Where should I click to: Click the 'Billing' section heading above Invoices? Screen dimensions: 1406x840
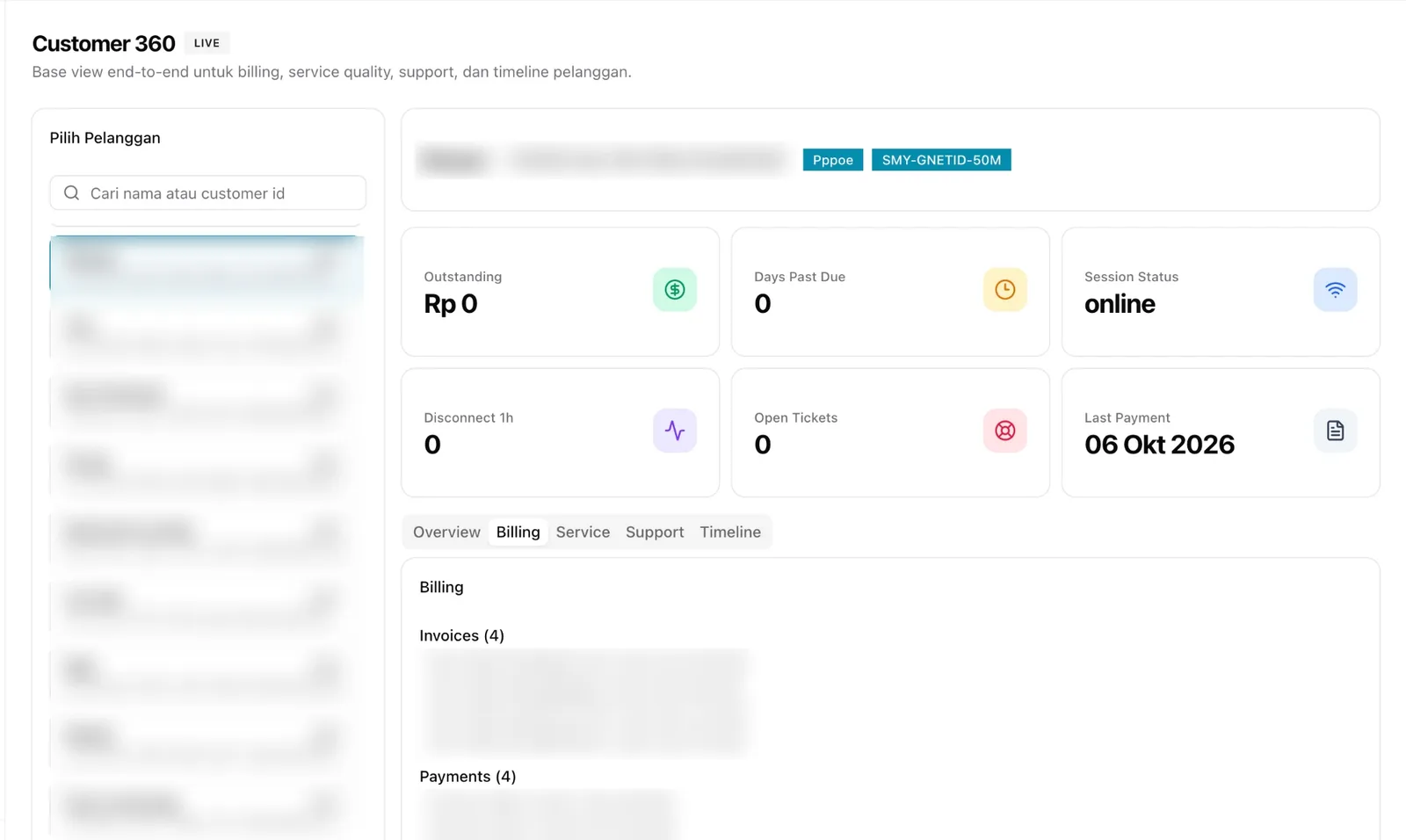441,587
